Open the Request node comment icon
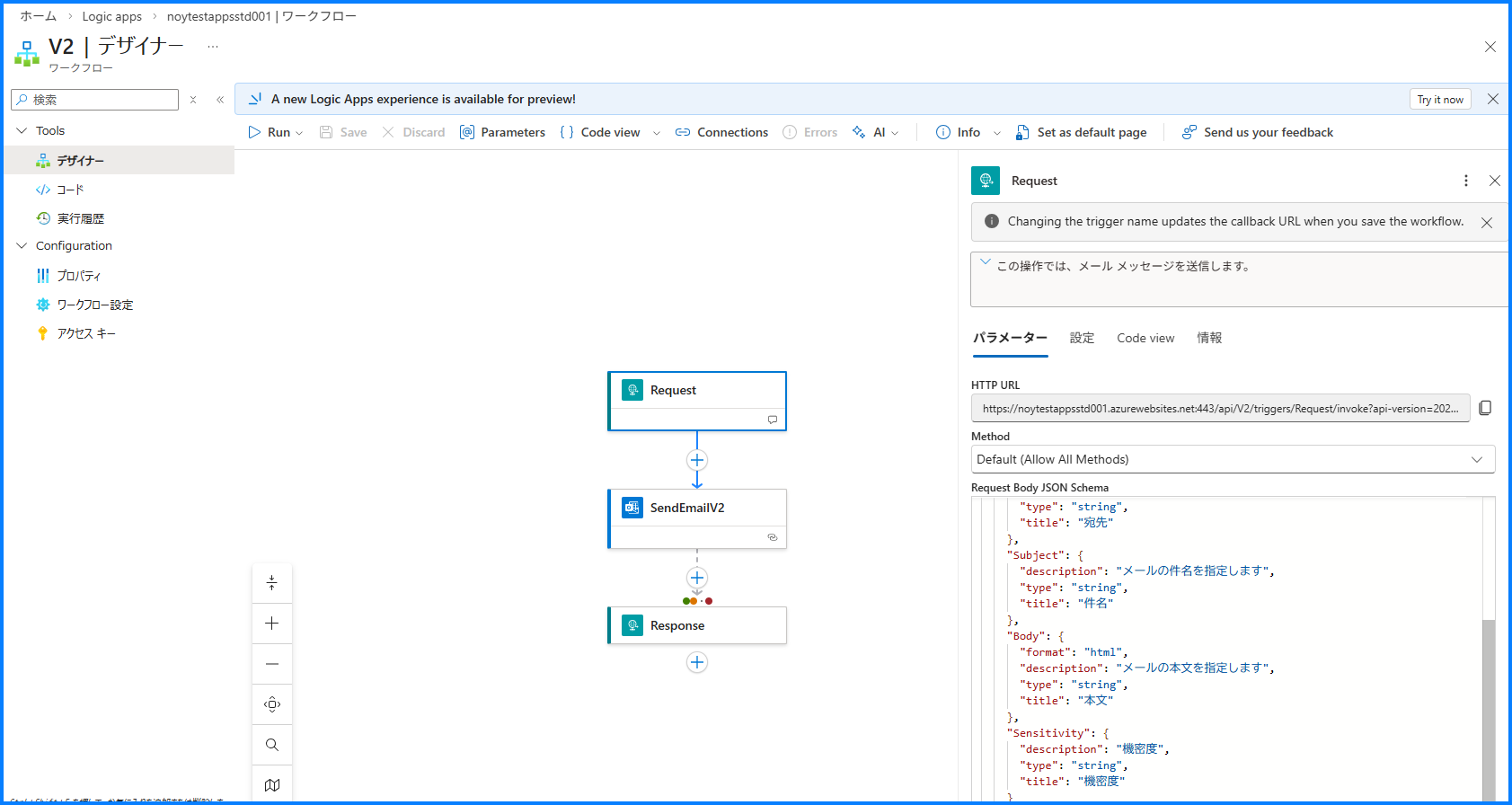 [773, 420]
